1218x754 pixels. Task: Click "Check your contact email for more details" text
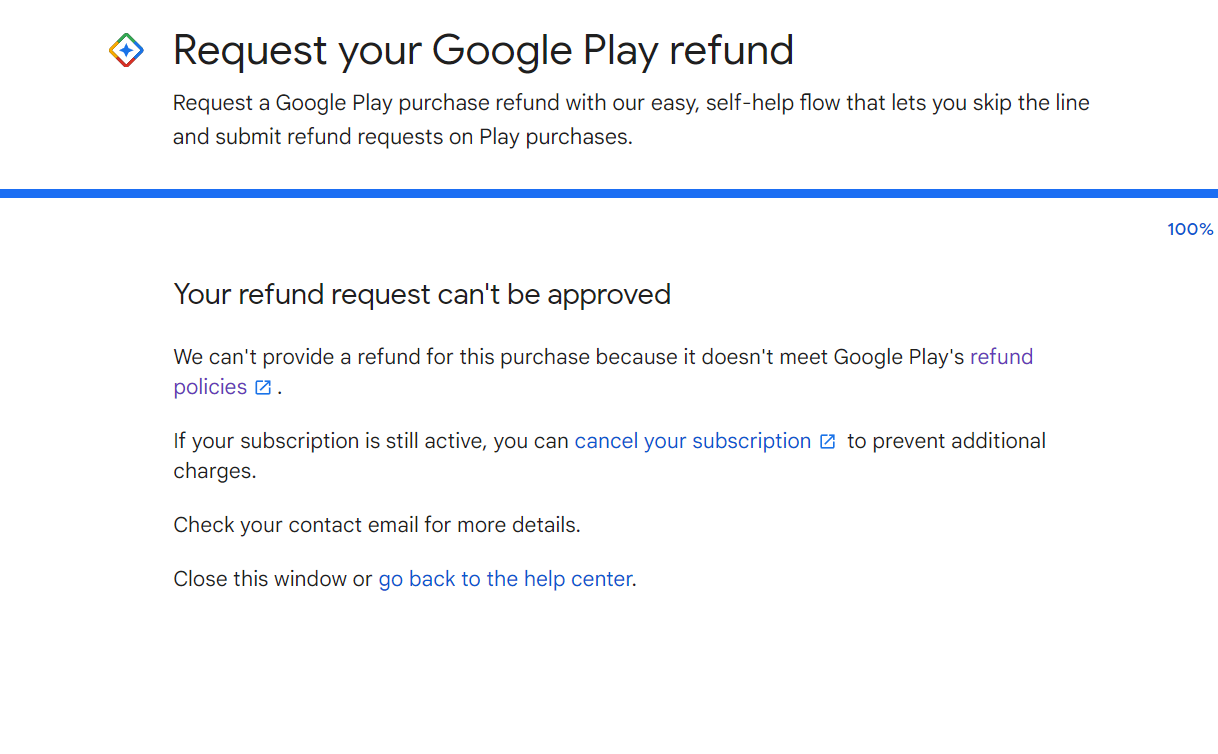point(376,525)
